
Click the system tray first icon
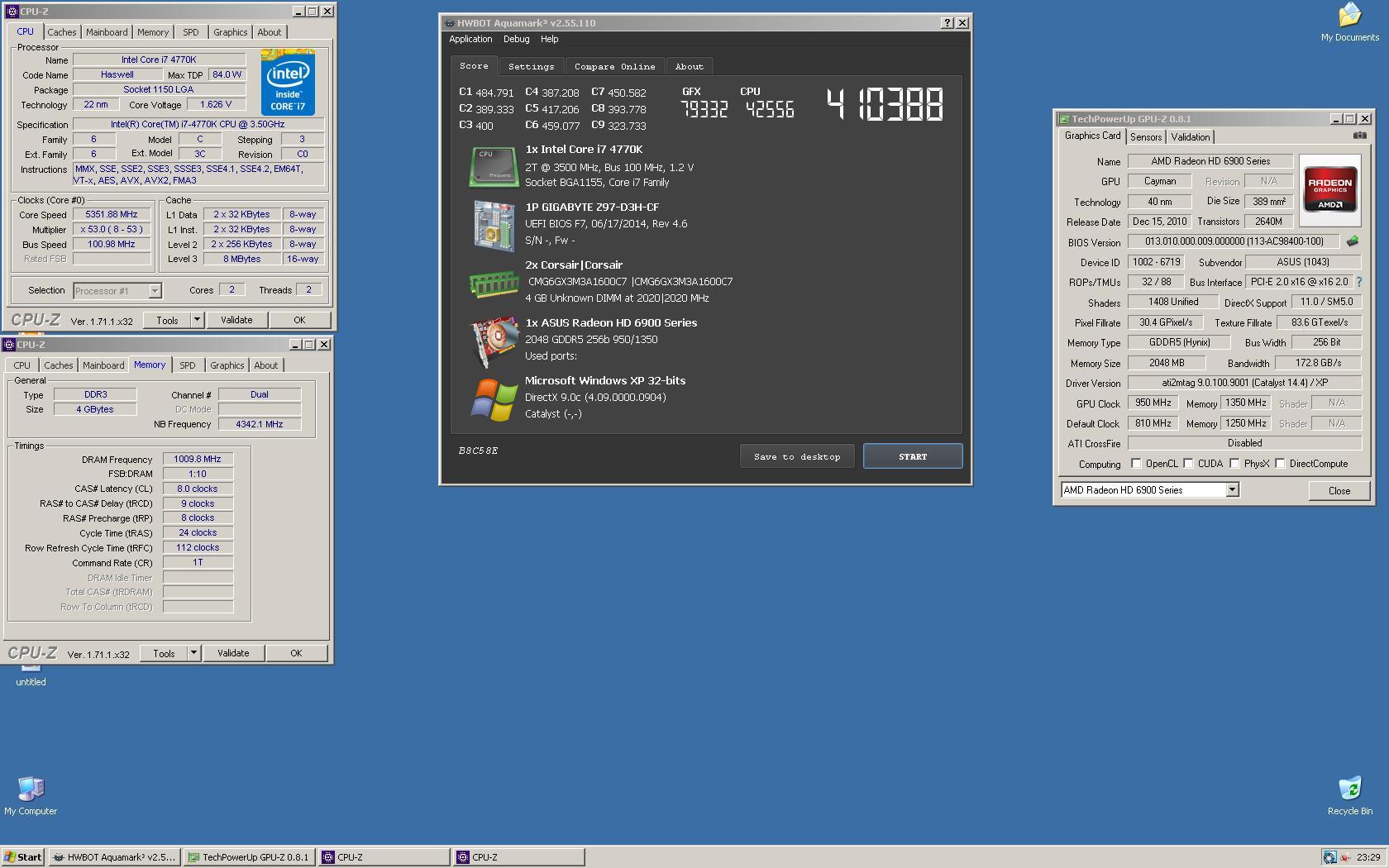tap(1329, 857)
